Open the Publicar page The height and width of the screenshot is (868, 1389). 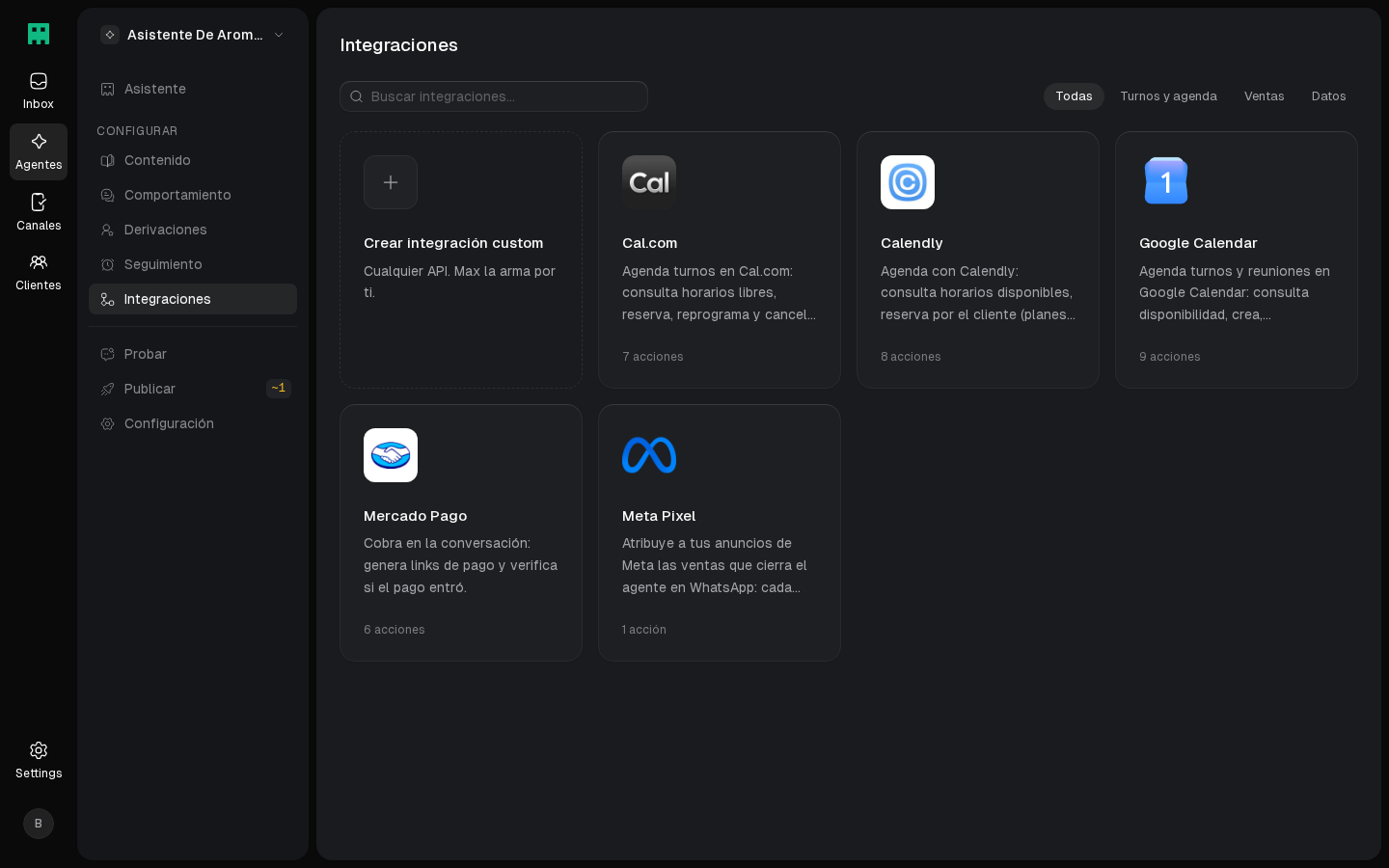click(193, 389)
